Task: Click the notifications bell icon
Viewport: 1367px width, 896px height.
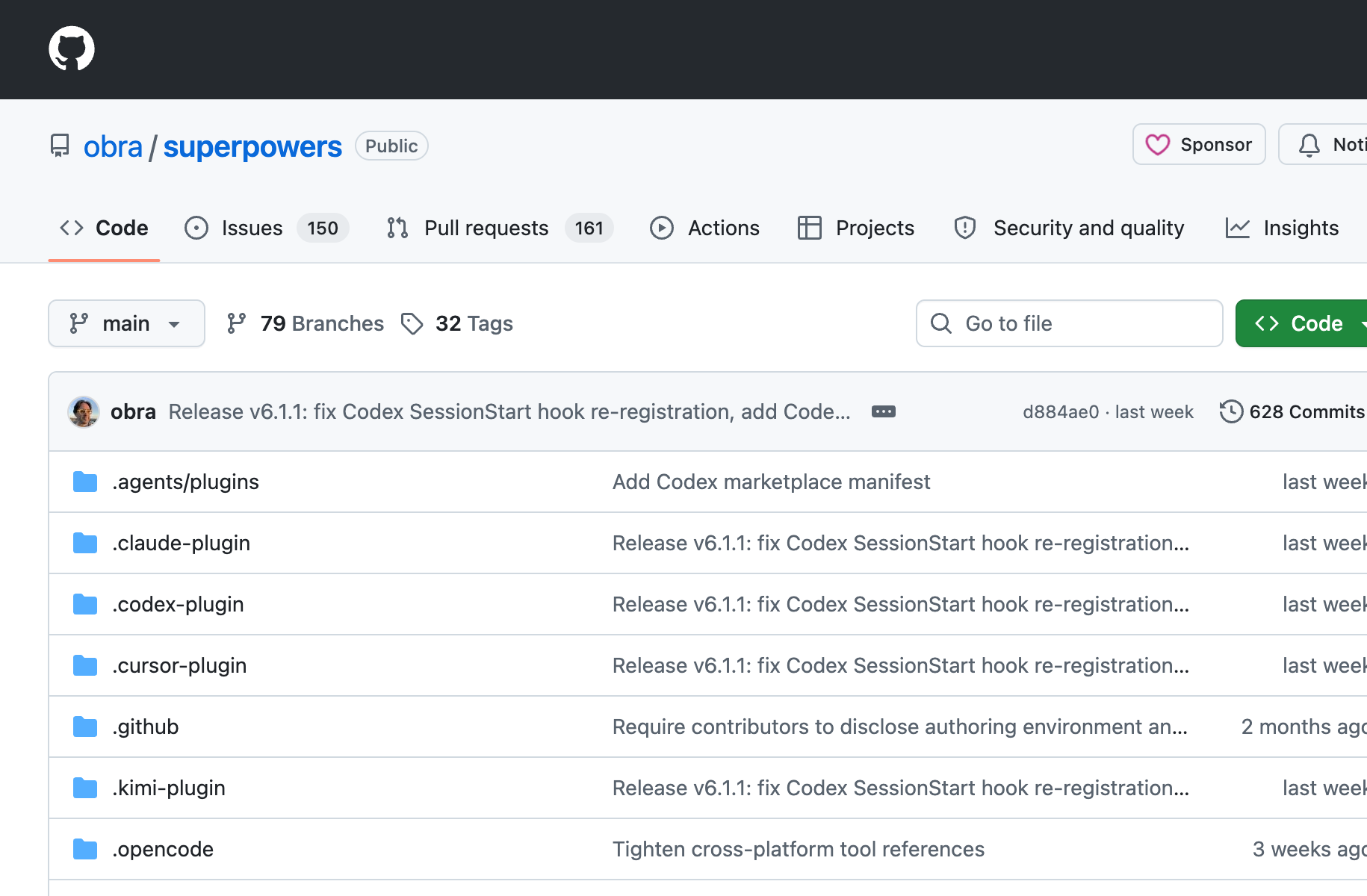Action: 1309,144
